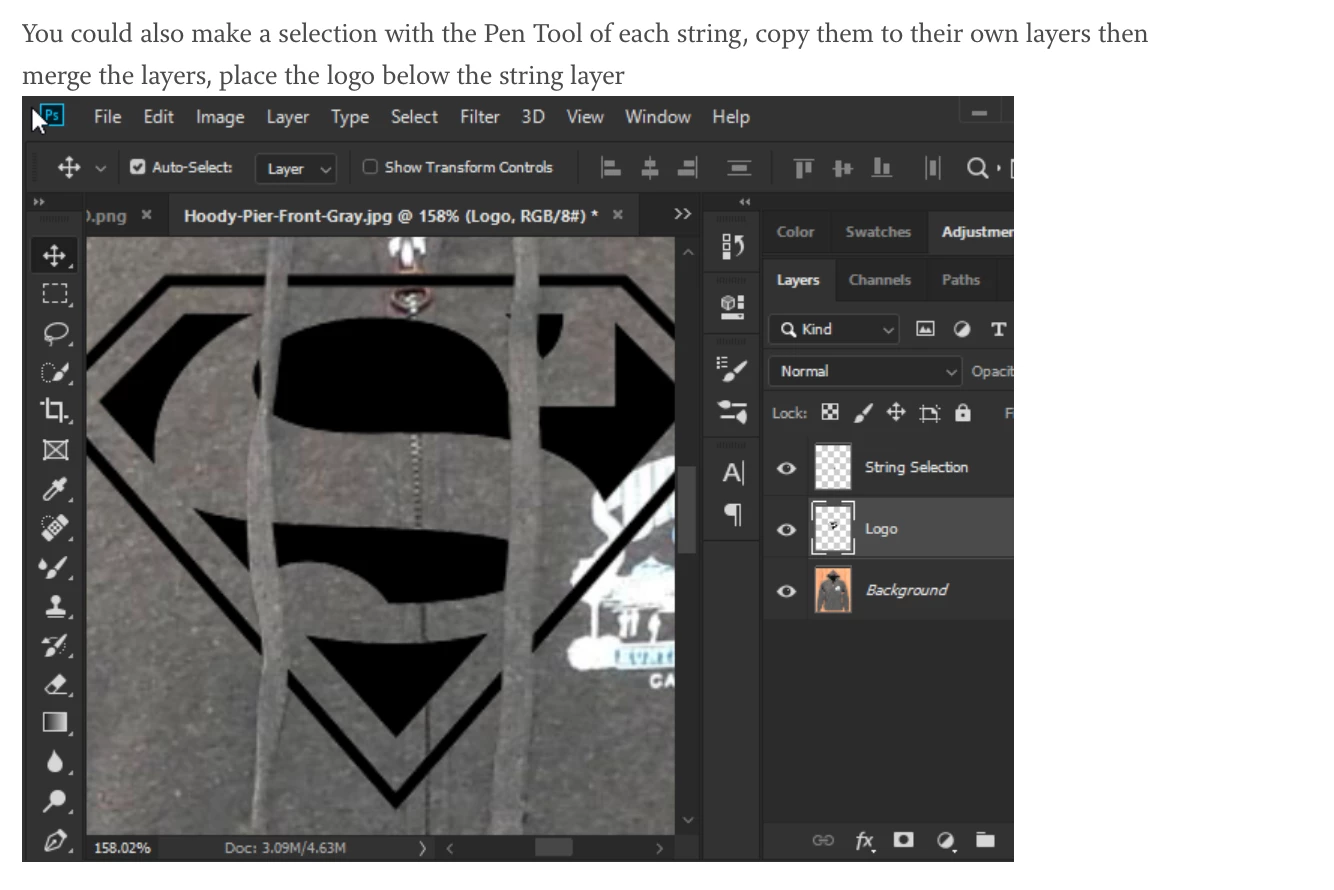Select the Brush tool

54,566
